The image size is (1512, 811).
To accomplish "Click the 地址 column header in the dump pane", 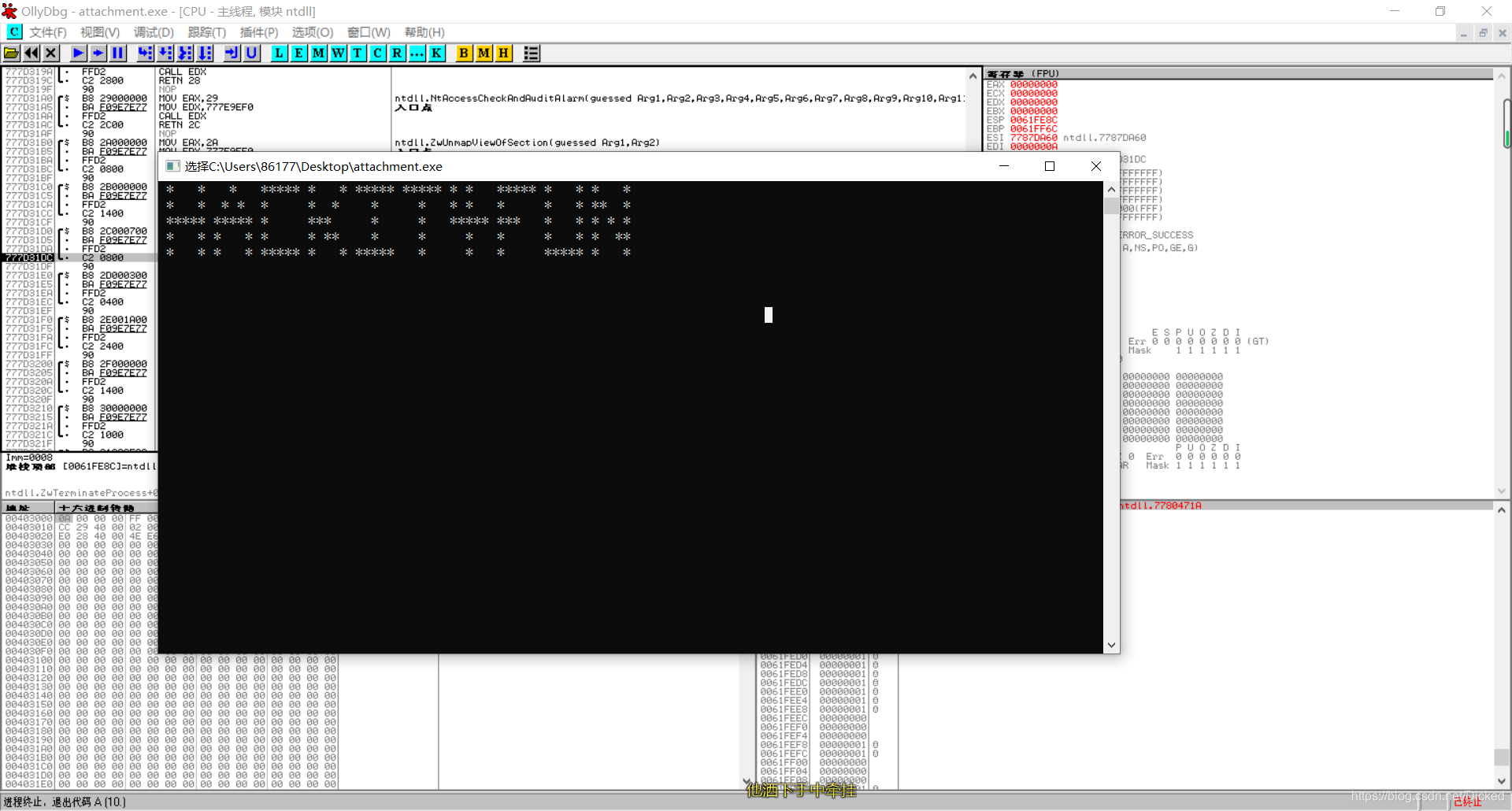I will click(28, 508).
